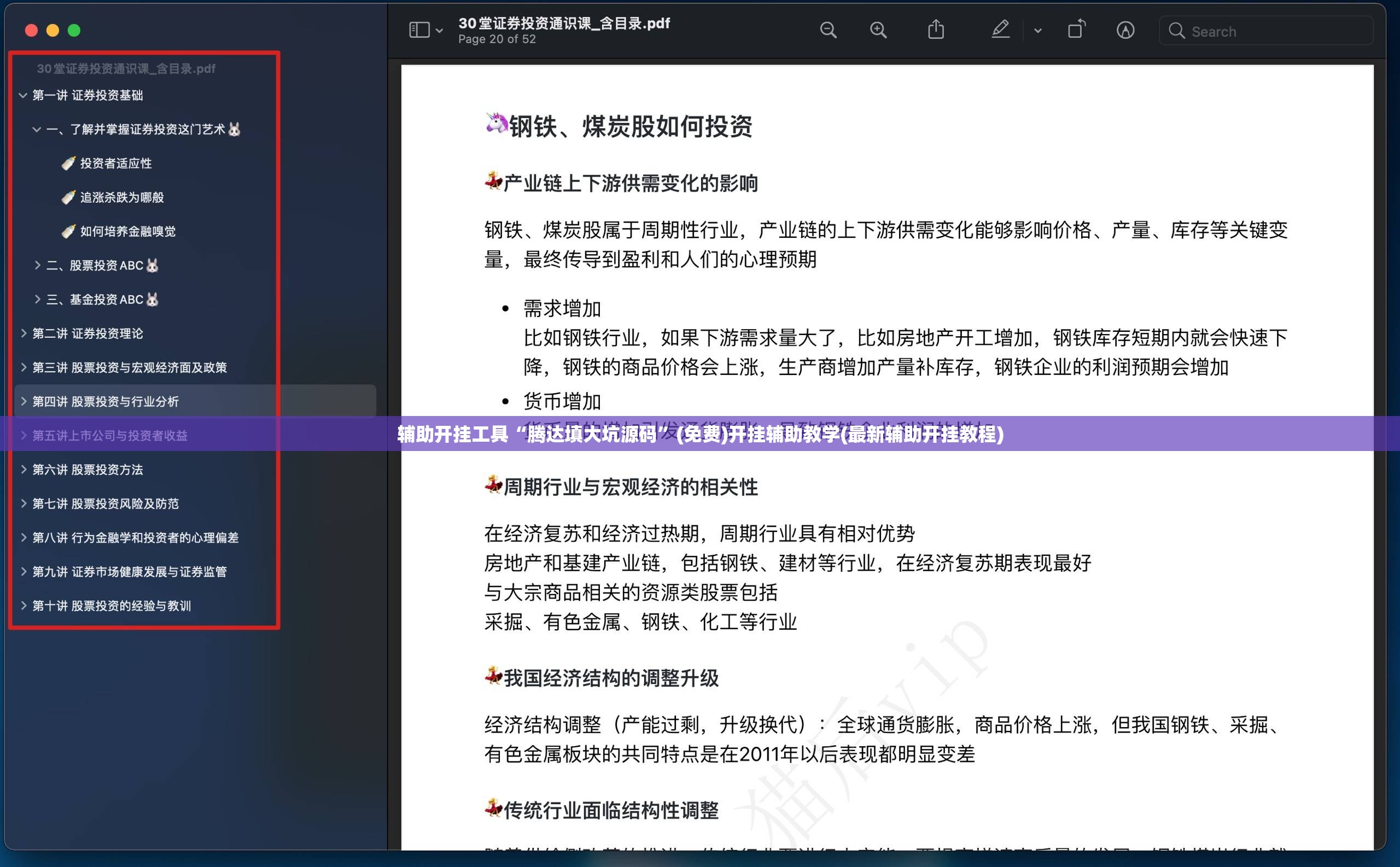Screen dimensions: 1400x867
Task: Click the rabbit icon after 二、股票投资 ABC
Action: (152, 265)
